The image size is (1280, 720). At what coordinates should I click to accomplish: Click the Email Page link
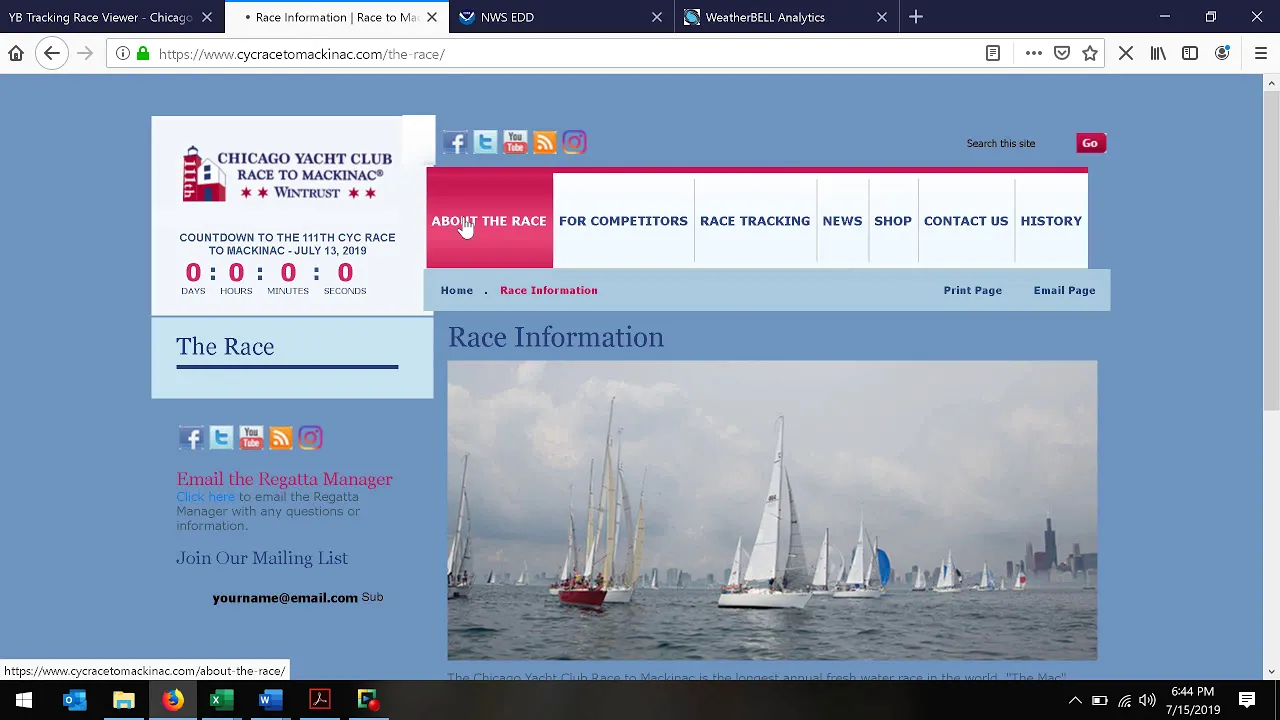1065,290
